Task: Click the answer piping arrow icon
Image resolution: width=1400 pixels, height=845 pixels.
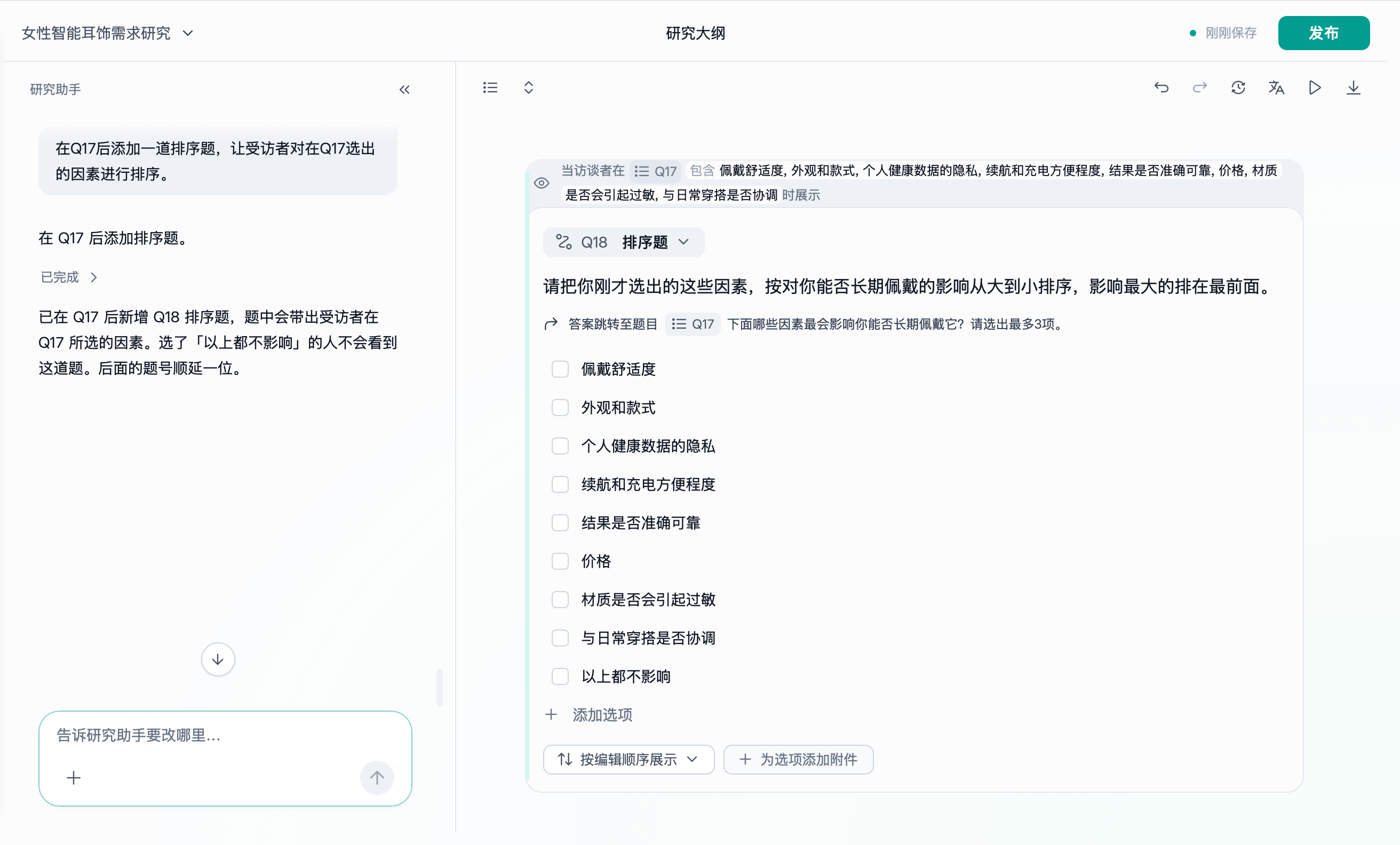Action: pos(551,324)
